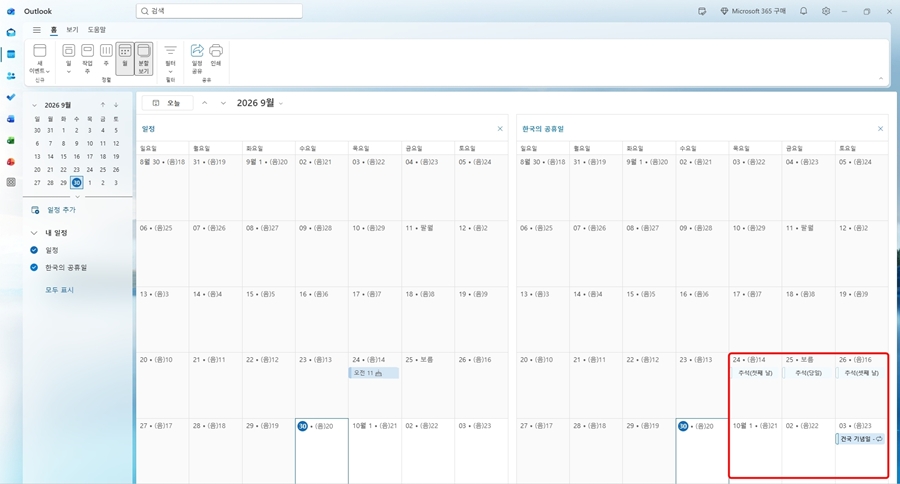This screenshot has width=900, height=484.
Task: Click in the 검색 search field
Action: [x=219, y=11]
